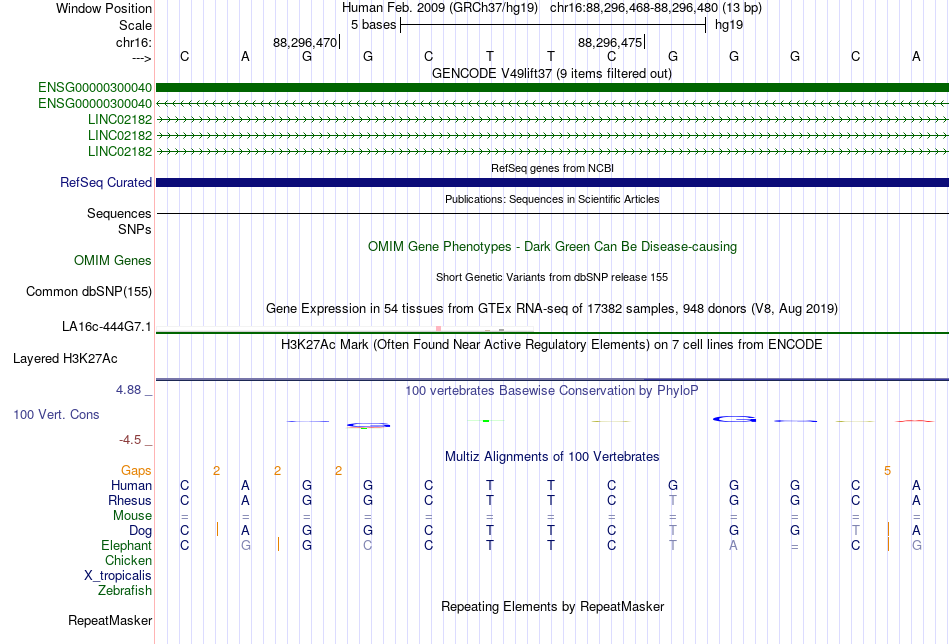This screenshot has height=644, width=950.
Task: Select the X_tropicalis species label
Action: (x=118, y=576)
